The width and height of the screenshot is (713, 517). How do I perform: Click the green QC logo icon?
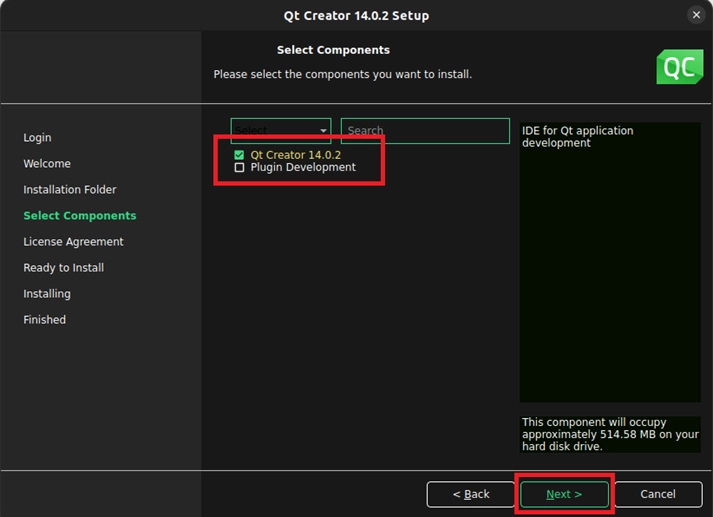[679, 66]
